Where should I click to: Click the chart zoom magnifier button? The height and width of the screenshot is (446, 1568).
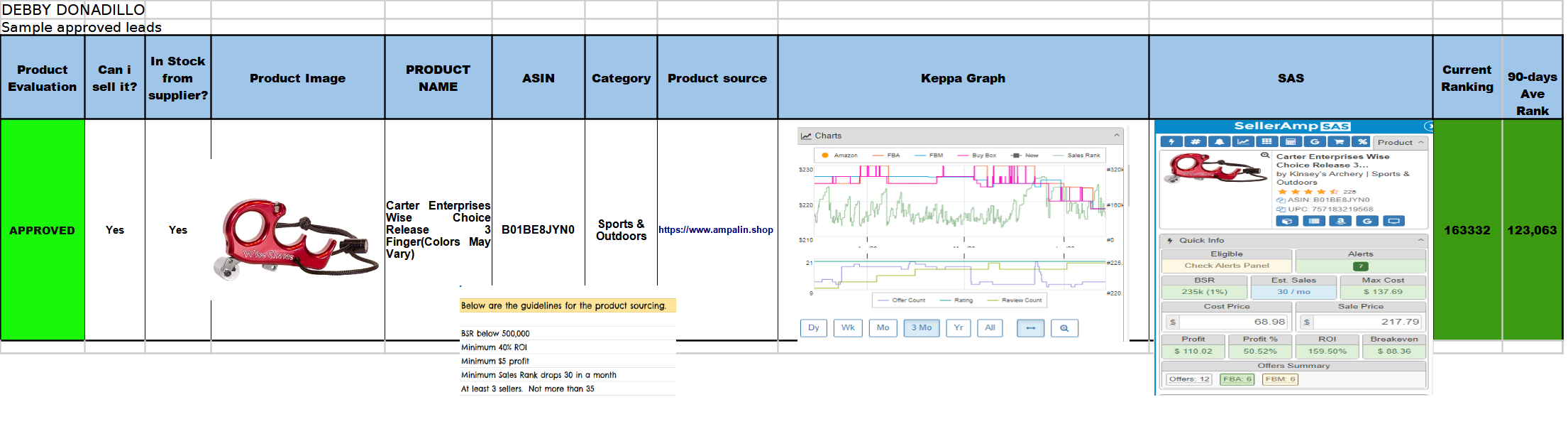(x=1064, y=328)
